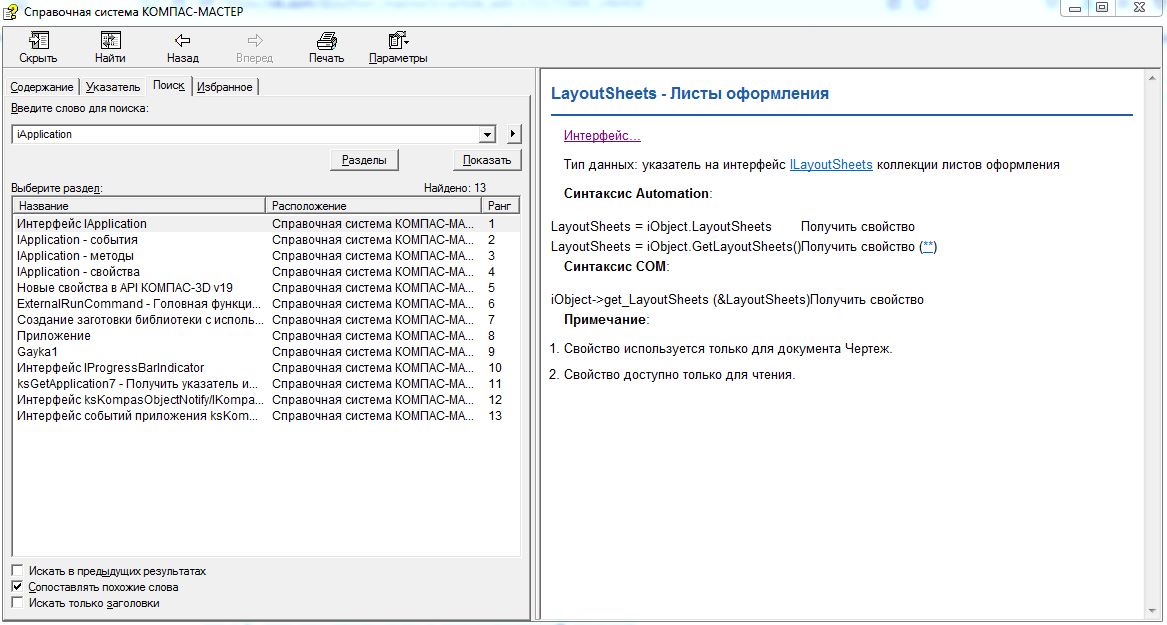Select result Интерфейс ksKompasObjectNotify/IKompa...

[266, 400]
